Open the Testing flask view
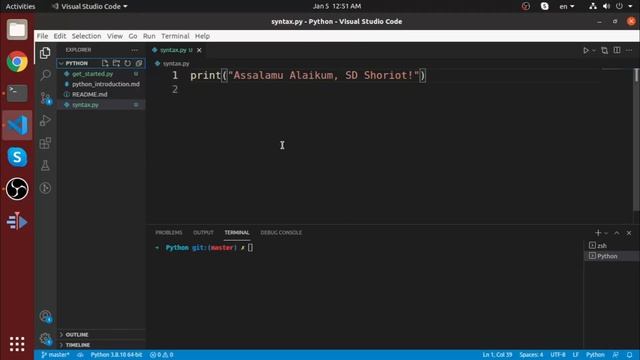This screenshot has width=640, height=360. tap(45, 165)
